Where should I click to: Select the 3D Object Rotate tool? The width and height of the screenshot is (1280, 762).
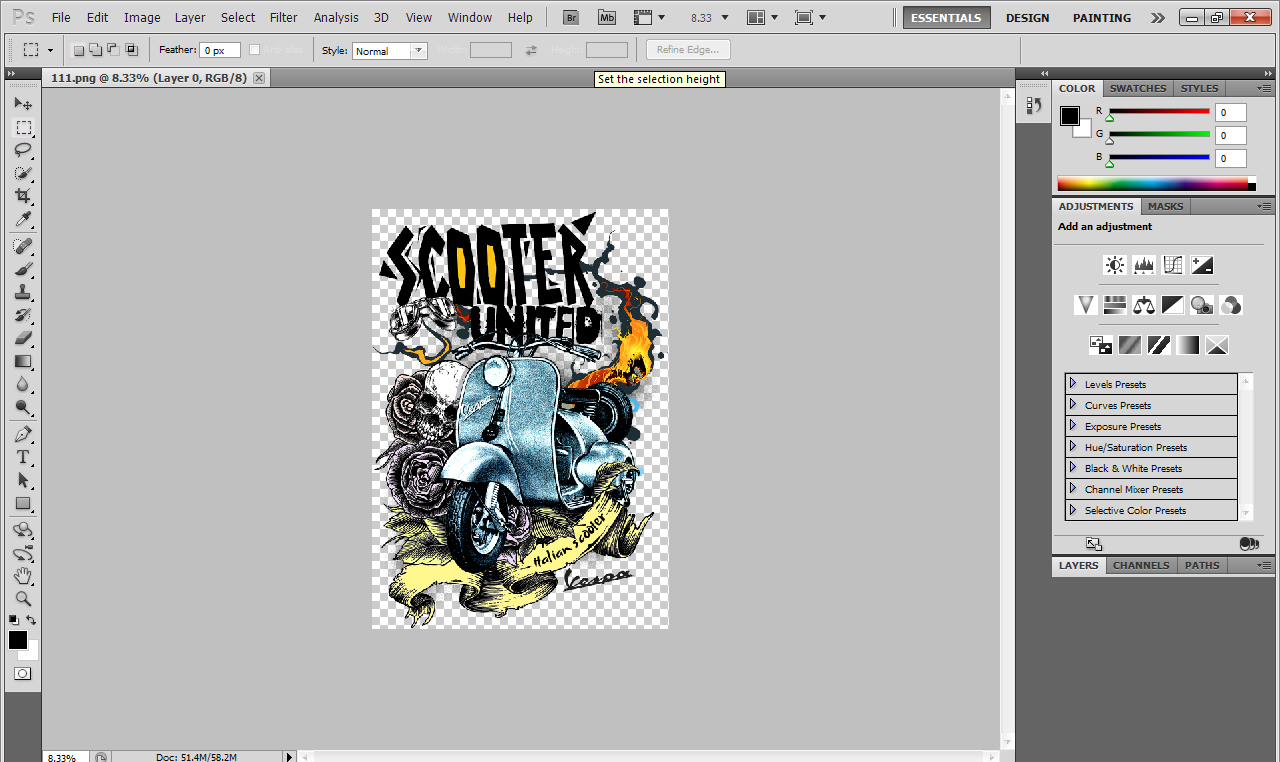coord(23,530)
